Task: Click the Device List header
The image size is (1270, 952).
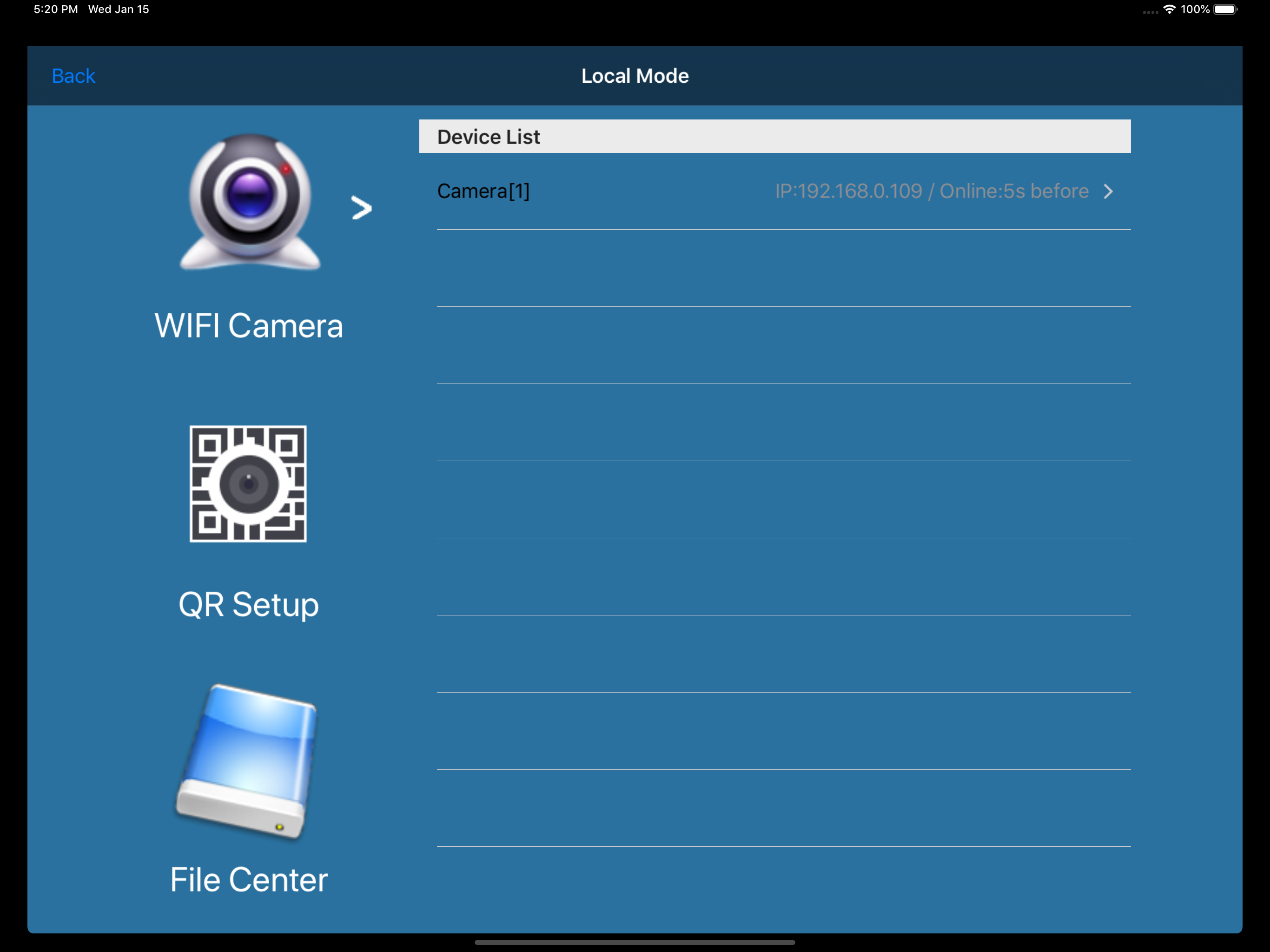Action: click(x=774, y=137)
